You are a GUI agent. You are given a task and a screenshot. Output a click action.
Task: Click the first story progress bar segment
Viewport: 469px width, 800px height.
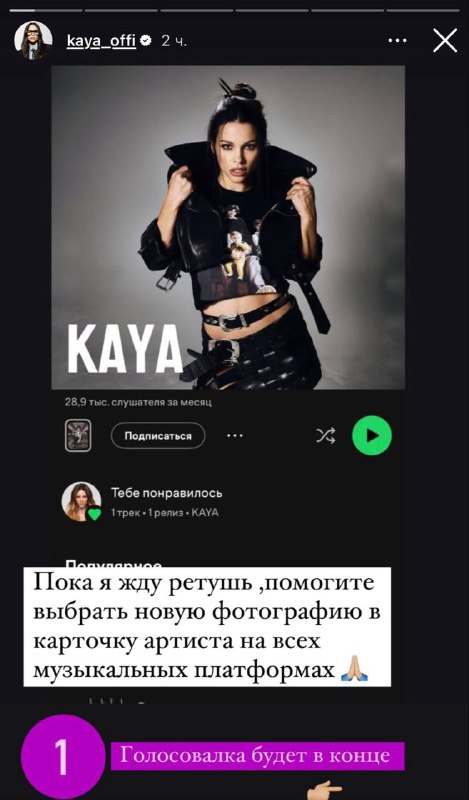(x=46, y=10)
